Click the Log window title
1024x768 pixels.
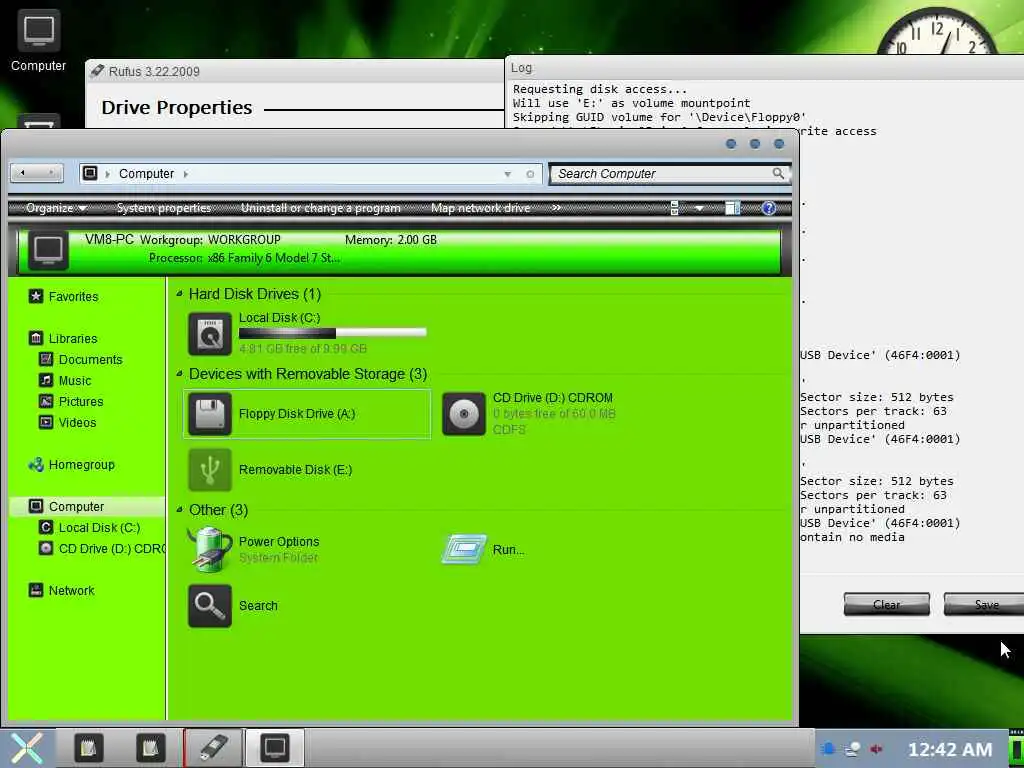[x=521, y=67]
